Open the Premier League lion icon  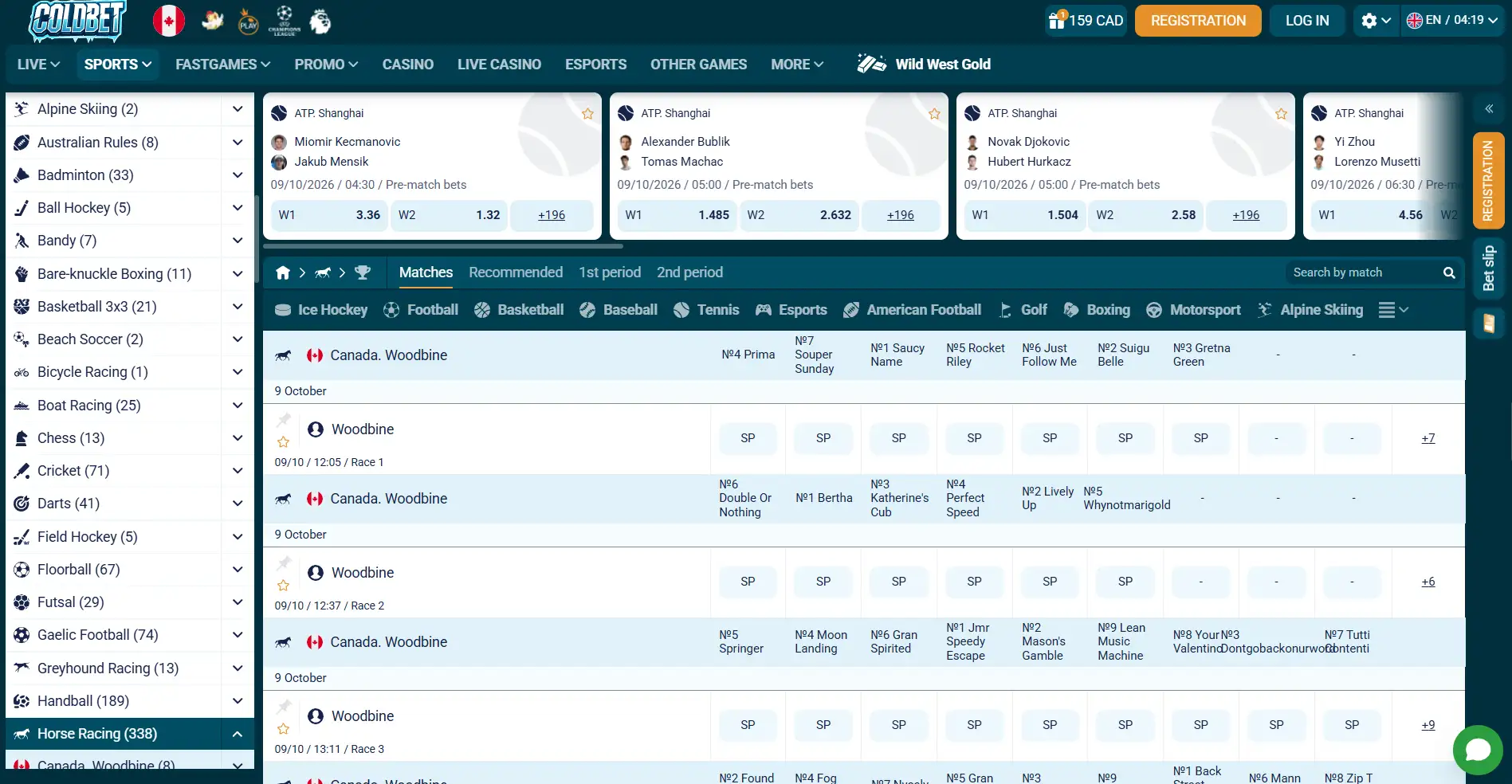[x=320, y=22]
